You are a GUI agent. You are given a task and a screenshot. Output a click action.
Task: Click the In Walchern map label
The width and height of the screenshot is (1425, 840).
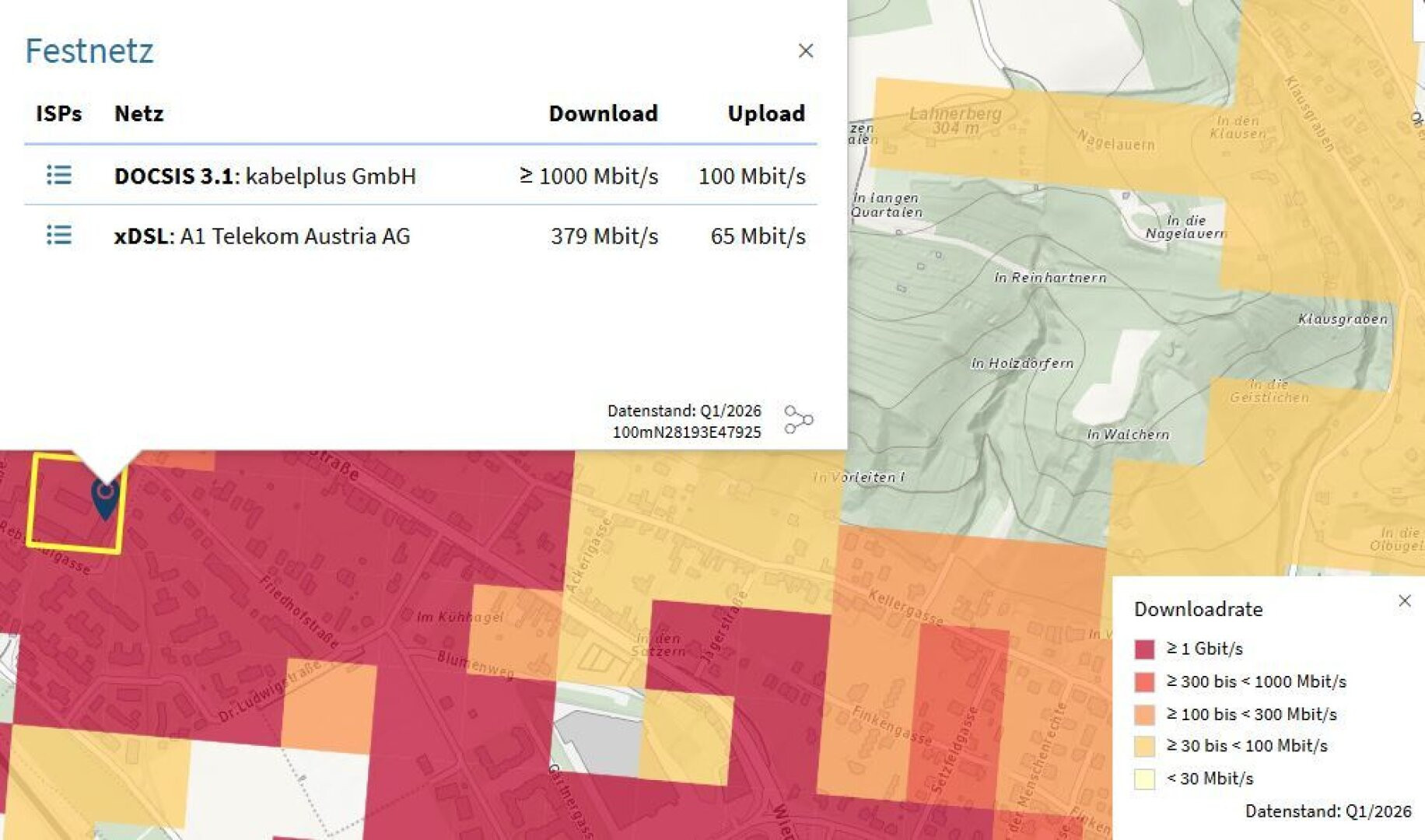1128,435
